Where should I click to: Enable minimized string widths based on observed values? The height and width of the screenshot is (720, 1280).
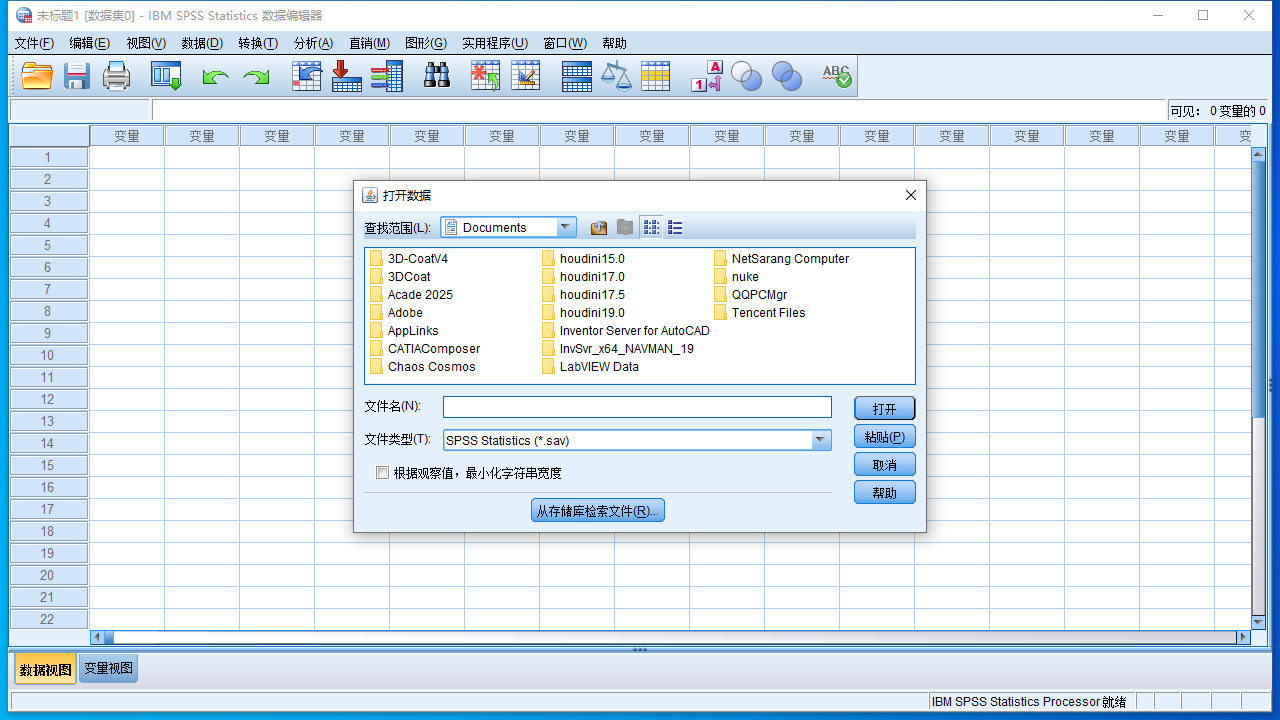point(382,472)
